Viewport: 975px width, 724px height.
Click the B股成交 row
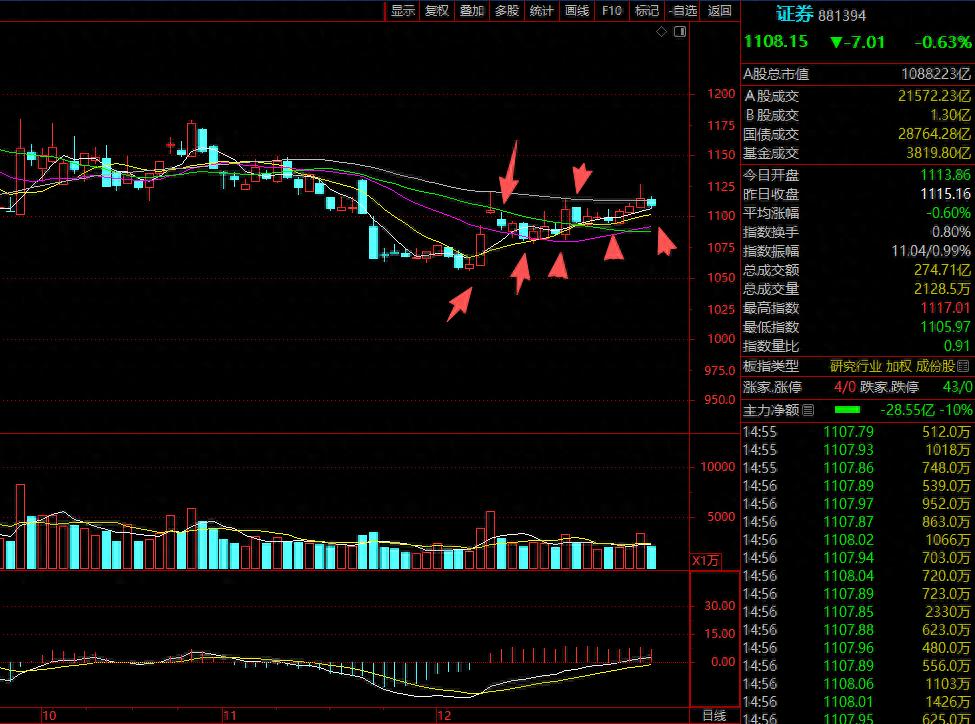[x=857, y=115]
